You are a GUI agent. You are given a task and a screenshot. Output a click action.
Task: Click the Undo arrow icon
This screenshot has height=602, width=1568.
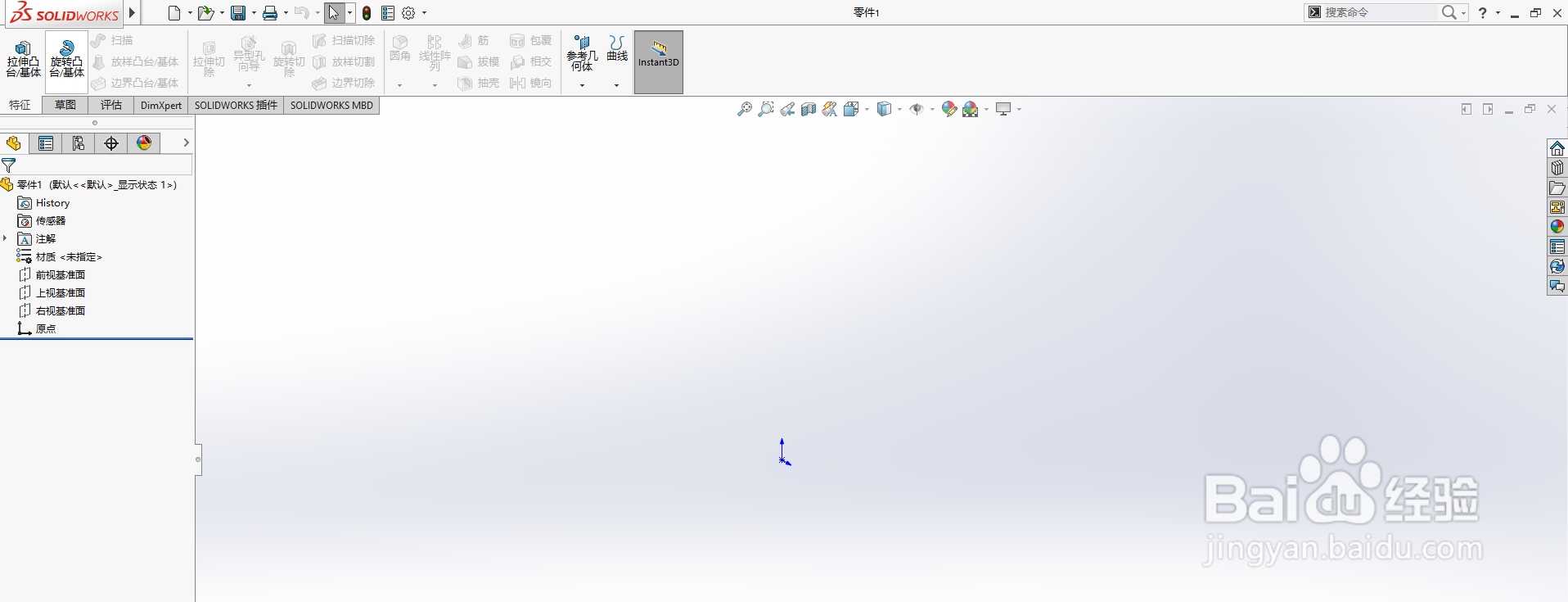[x=302, y=12]
